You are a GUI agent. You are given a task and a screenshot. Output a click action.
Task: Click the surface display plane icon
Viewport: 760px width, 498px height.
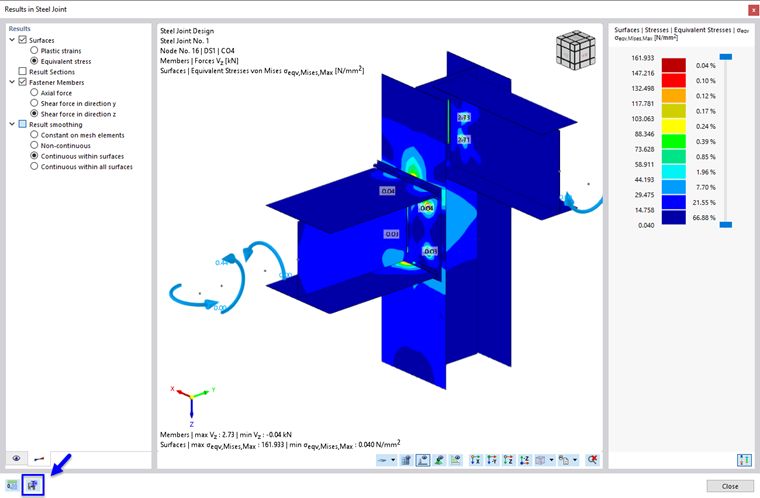382,460
